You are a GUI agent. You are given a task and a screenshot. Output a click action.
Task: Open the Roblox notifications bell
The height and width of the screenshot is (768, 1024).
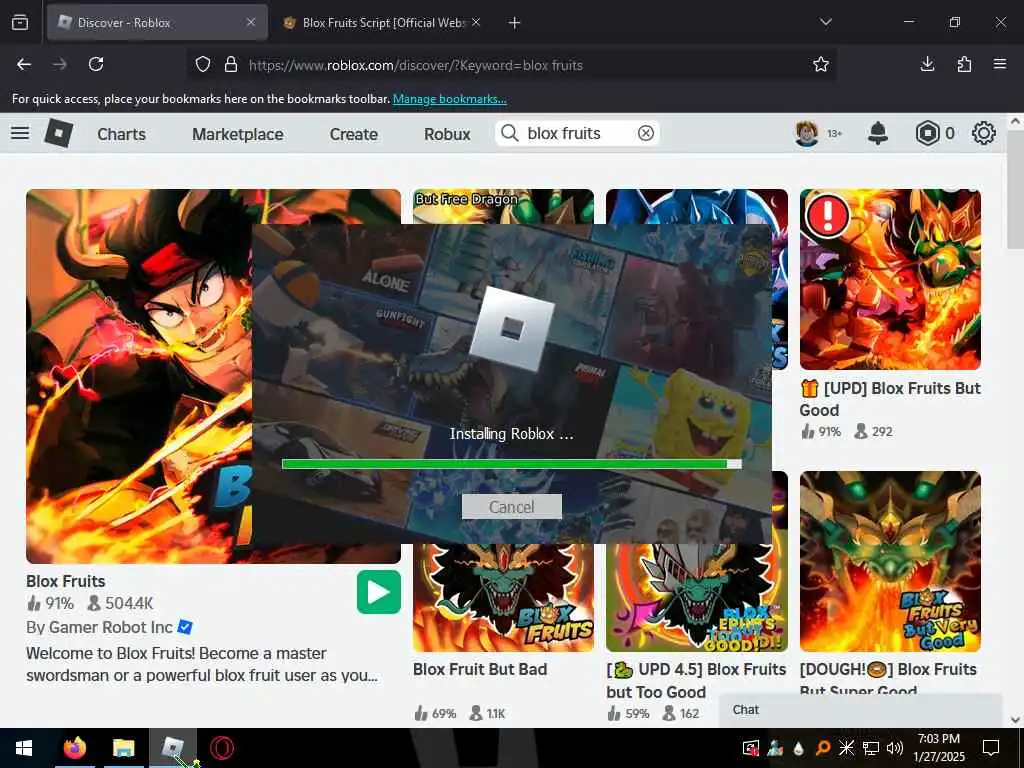click(x=878, y=133)
